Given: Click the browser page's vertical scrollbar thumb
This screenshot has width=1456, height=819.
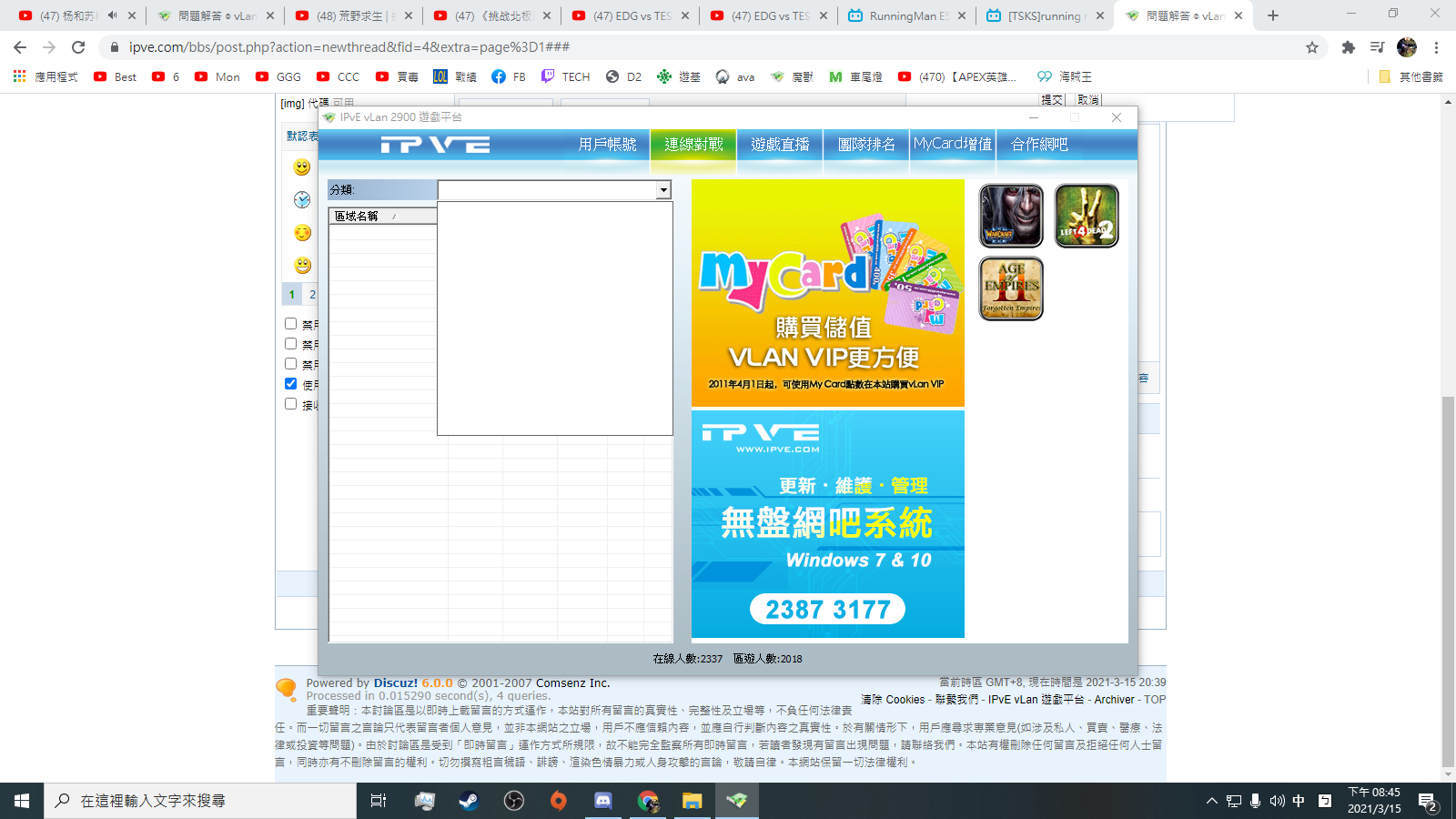Looking at the screenshot, I should tap(1448, 582).
